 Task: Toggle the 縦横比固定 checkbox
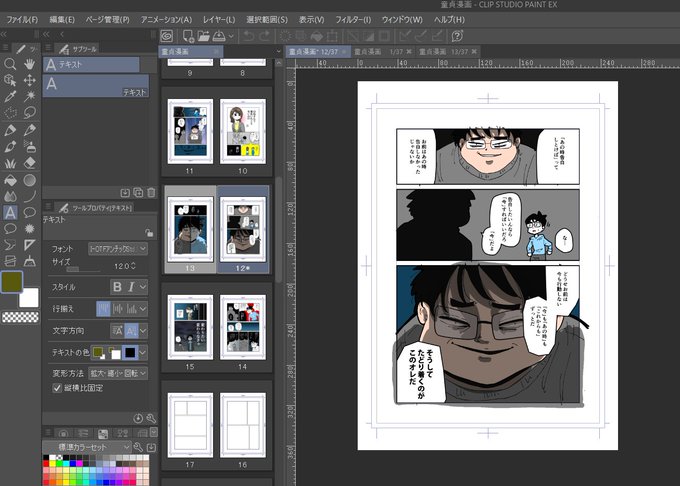[x=57, y=388]
